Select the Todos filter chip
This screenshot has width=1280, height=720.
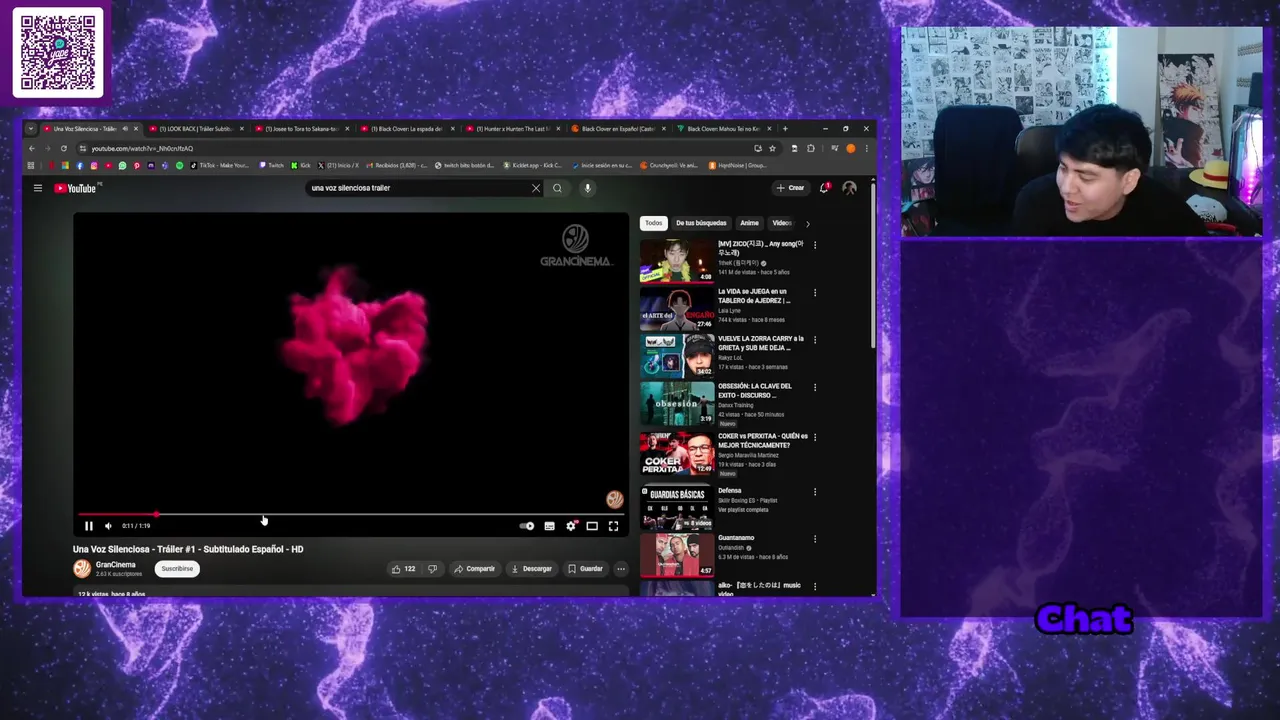[653, 223]
